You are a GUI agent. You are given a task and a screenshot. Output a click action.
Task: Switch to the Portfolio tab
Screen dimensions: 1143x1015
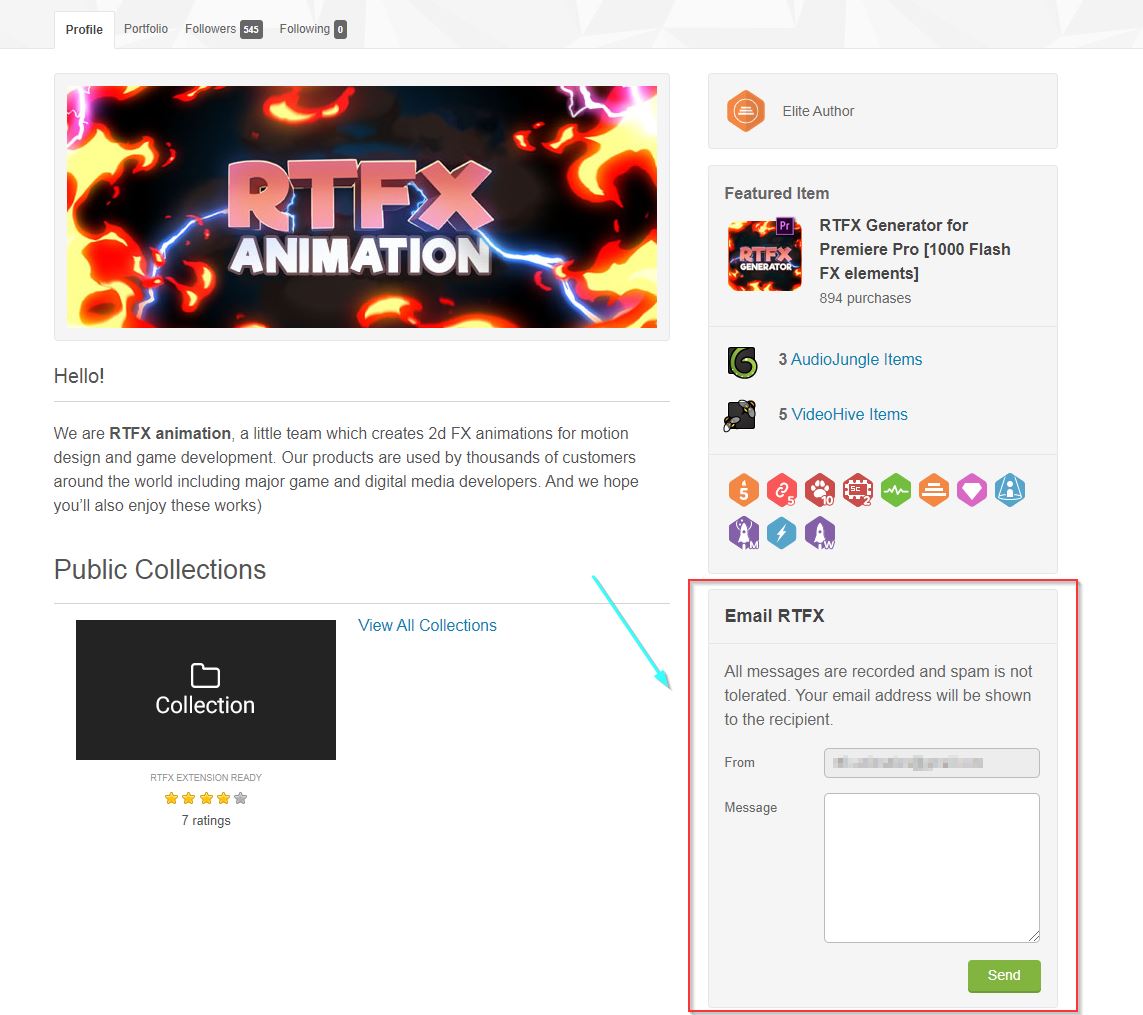point(146,29)
